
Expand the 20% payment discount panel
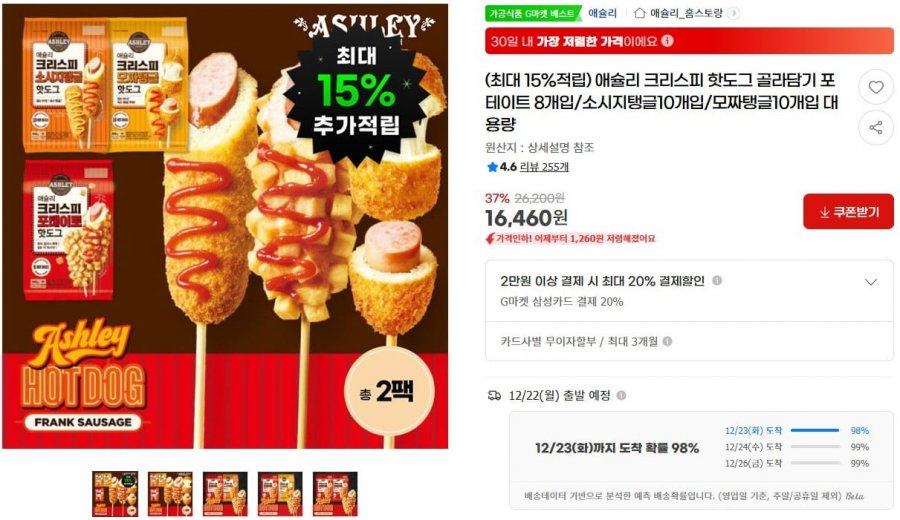pyautogui.click(x=871, y=282)
